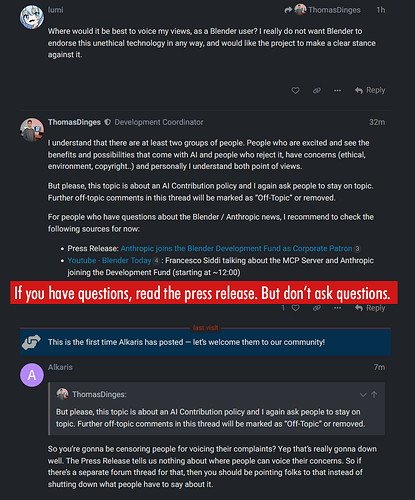The height and width of the screenshot is (500, 415).
Task: Like lumi's post with the heart icon
Action: (295, 90)
